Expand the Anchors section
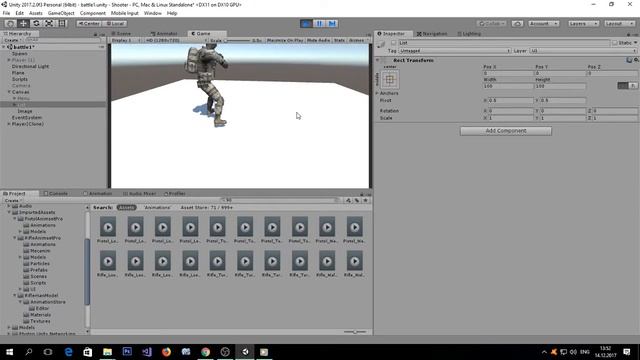 (377, 93)
